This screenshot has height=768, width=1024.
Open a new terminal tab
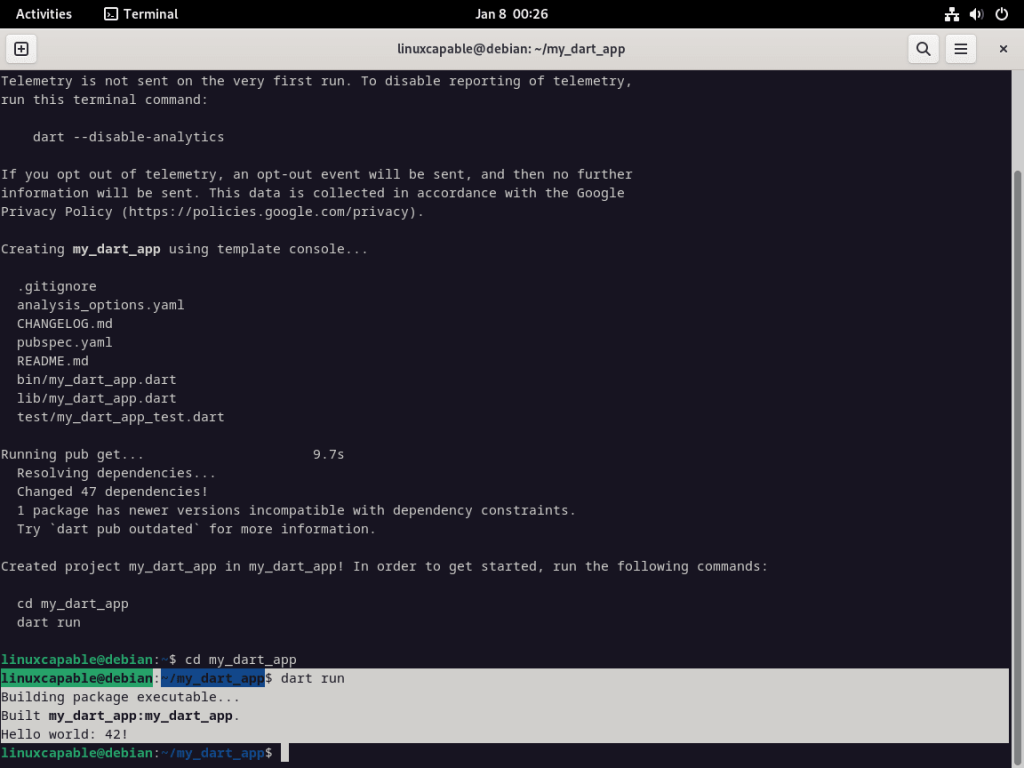(x=21, y=49)
